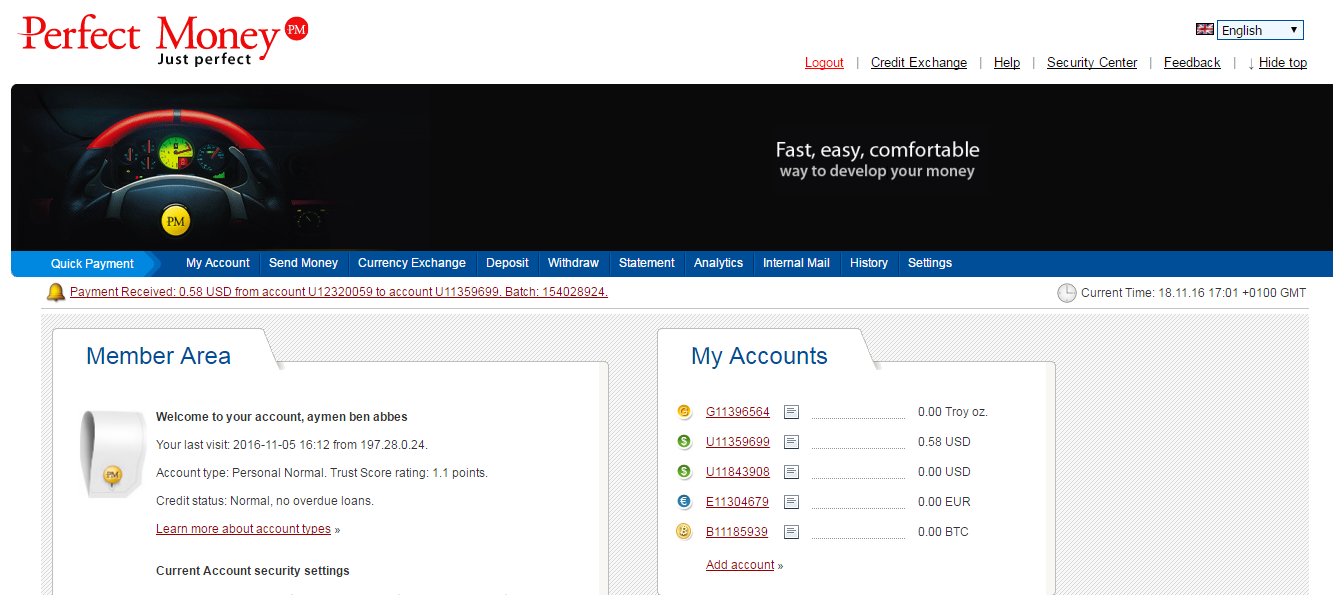The width and height of the screenshot is (1333, 595).
Task: Click the clock icon beside Current Time
Action: click(x=1067, y=293)
